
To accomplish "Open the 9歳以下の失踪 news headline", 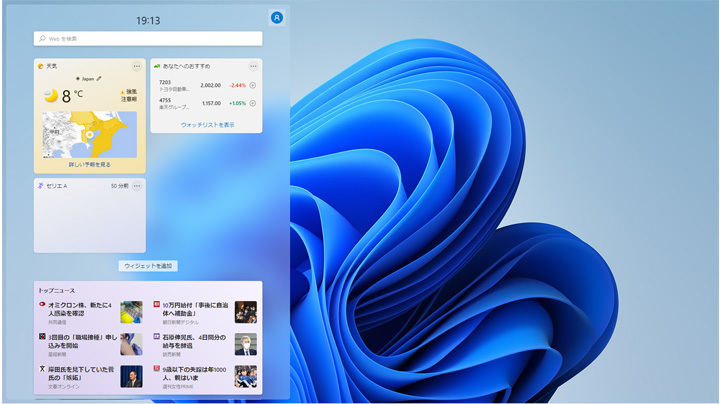I will [195, 373].
